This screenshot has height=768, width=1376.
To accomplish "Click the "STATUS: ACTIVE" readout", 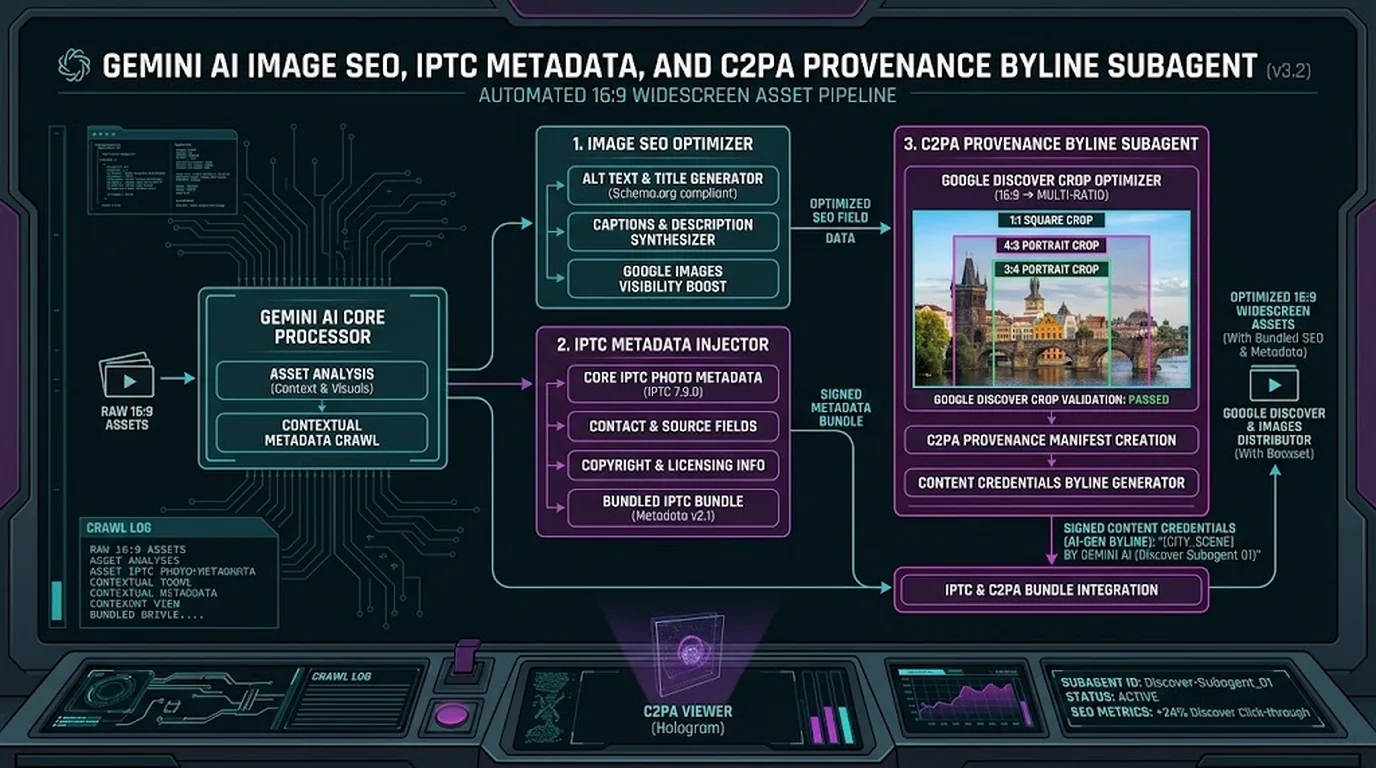I will 1109,697.
